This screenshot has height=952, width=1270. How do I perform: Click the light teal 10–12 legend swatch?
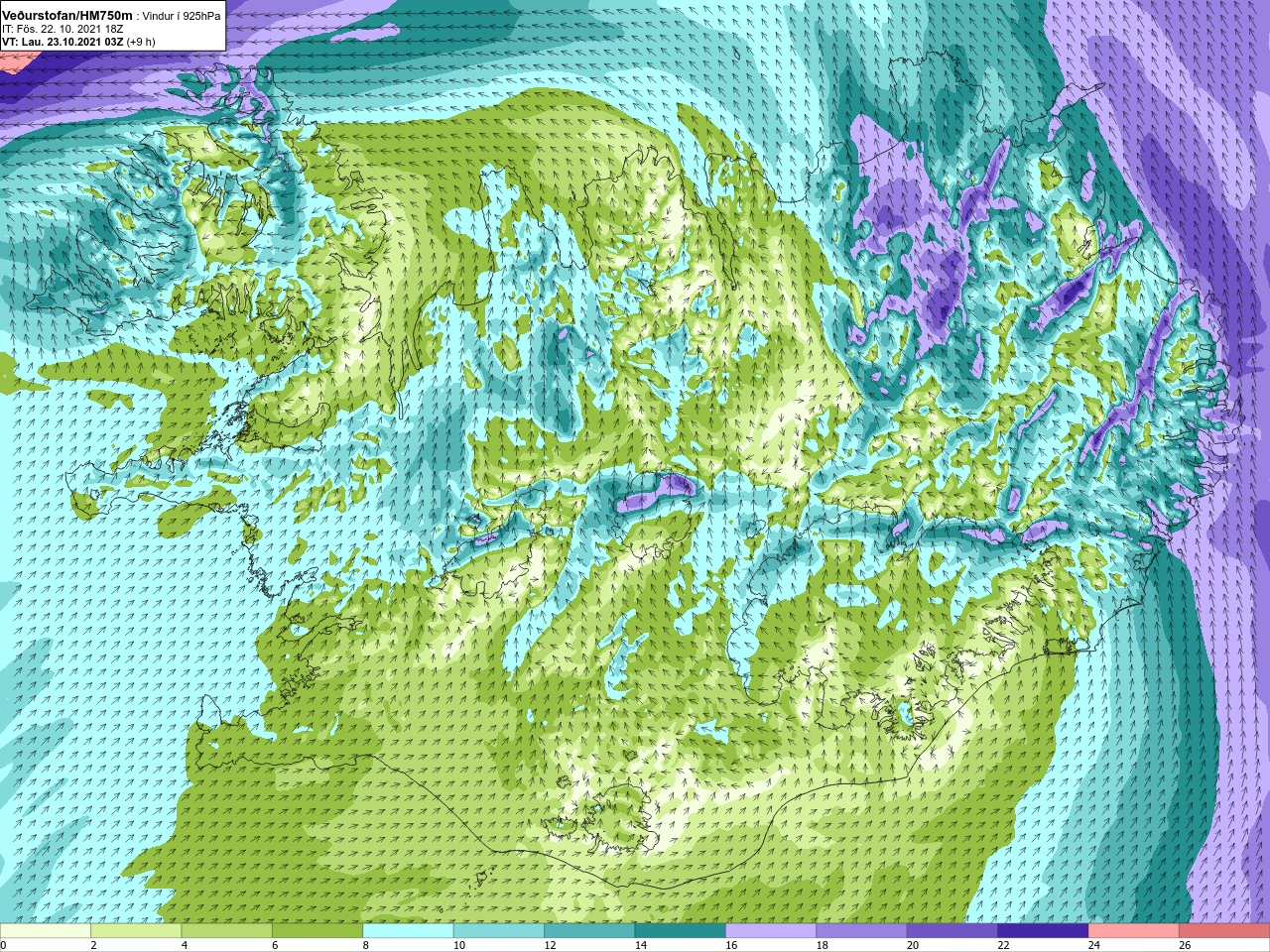(499, 931)
